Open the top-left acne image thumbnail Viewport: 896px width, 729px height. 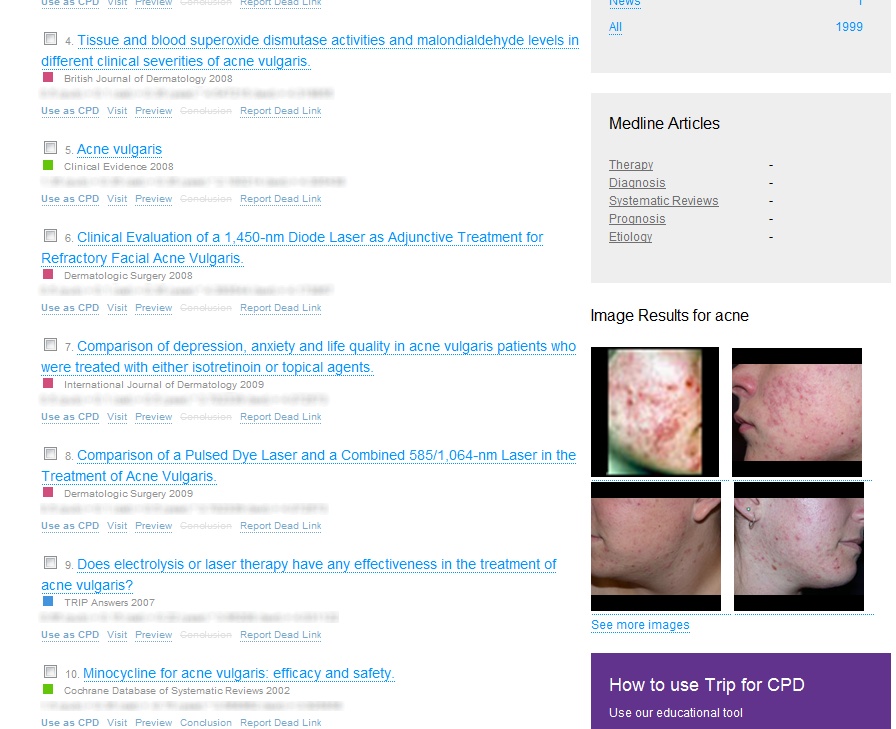[655, 411]
